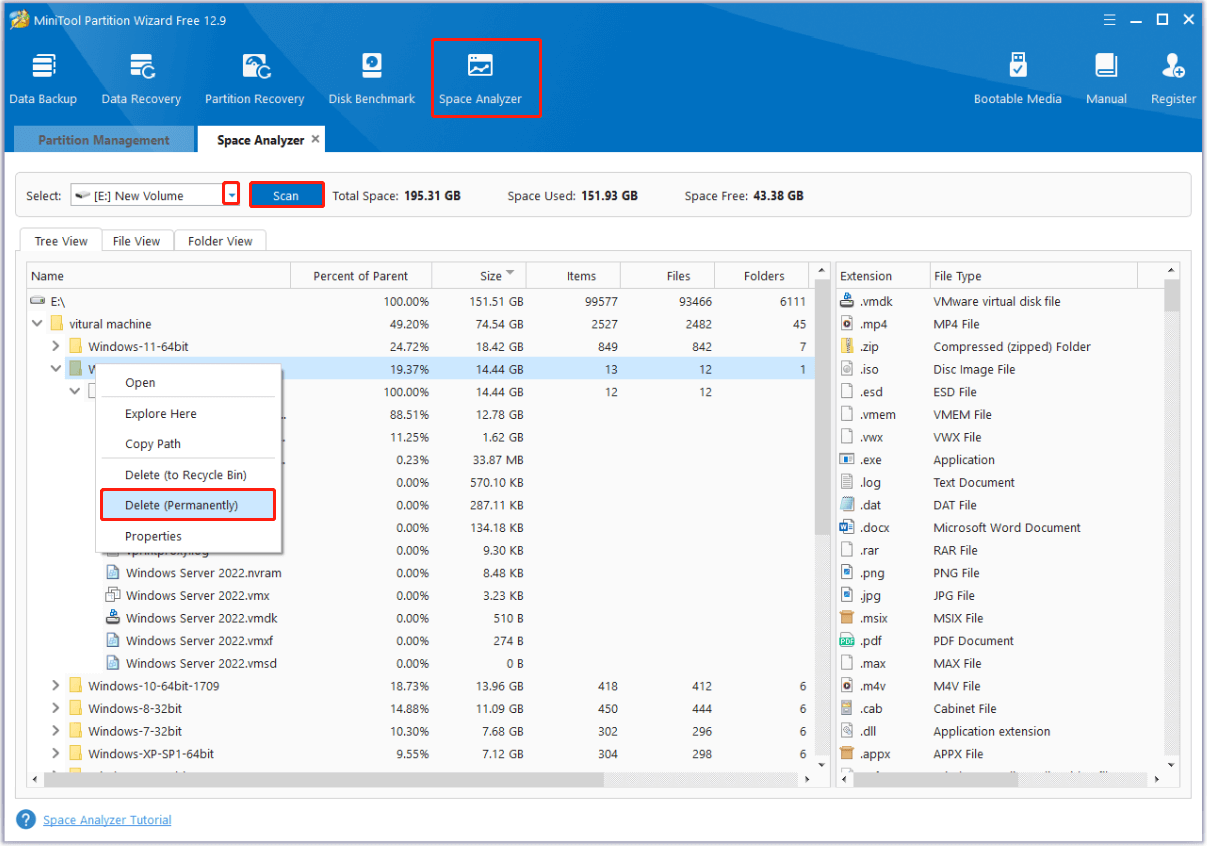
Task: Launch the Data Recovery tool
Action: click(x=141, y=78)
